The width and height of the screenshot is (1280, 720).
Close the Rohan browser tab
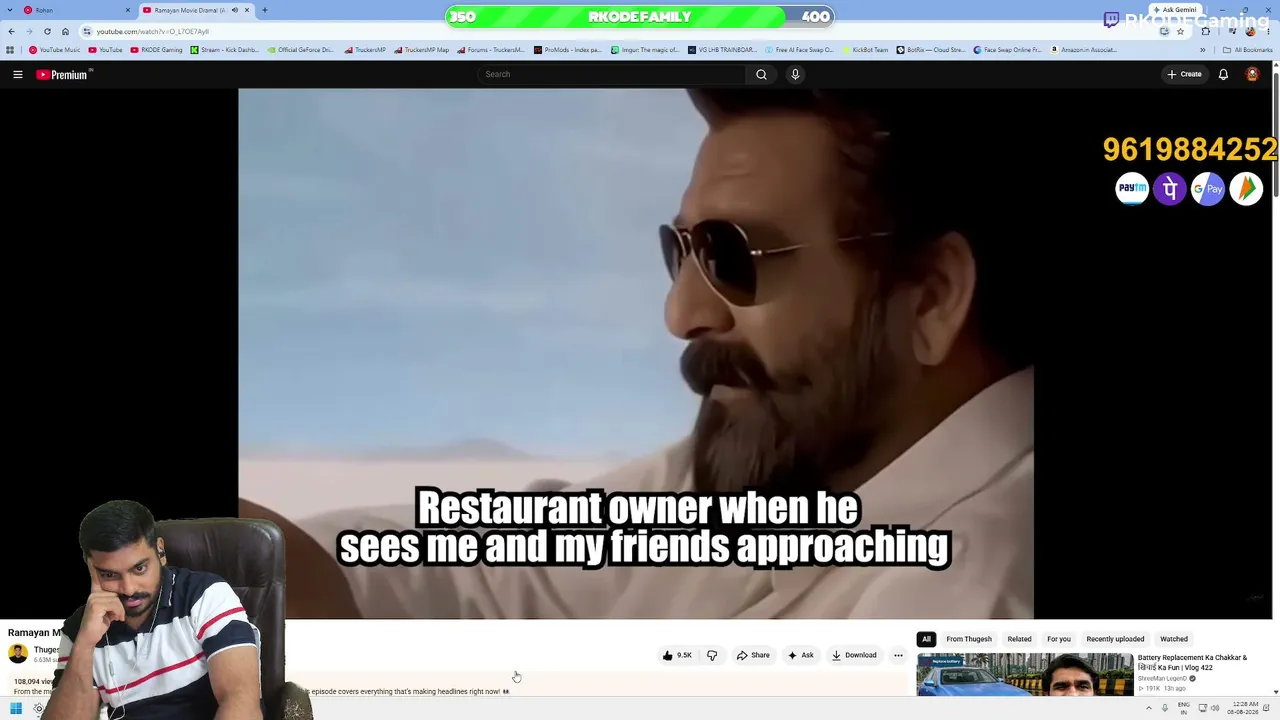tap(127, 10)
